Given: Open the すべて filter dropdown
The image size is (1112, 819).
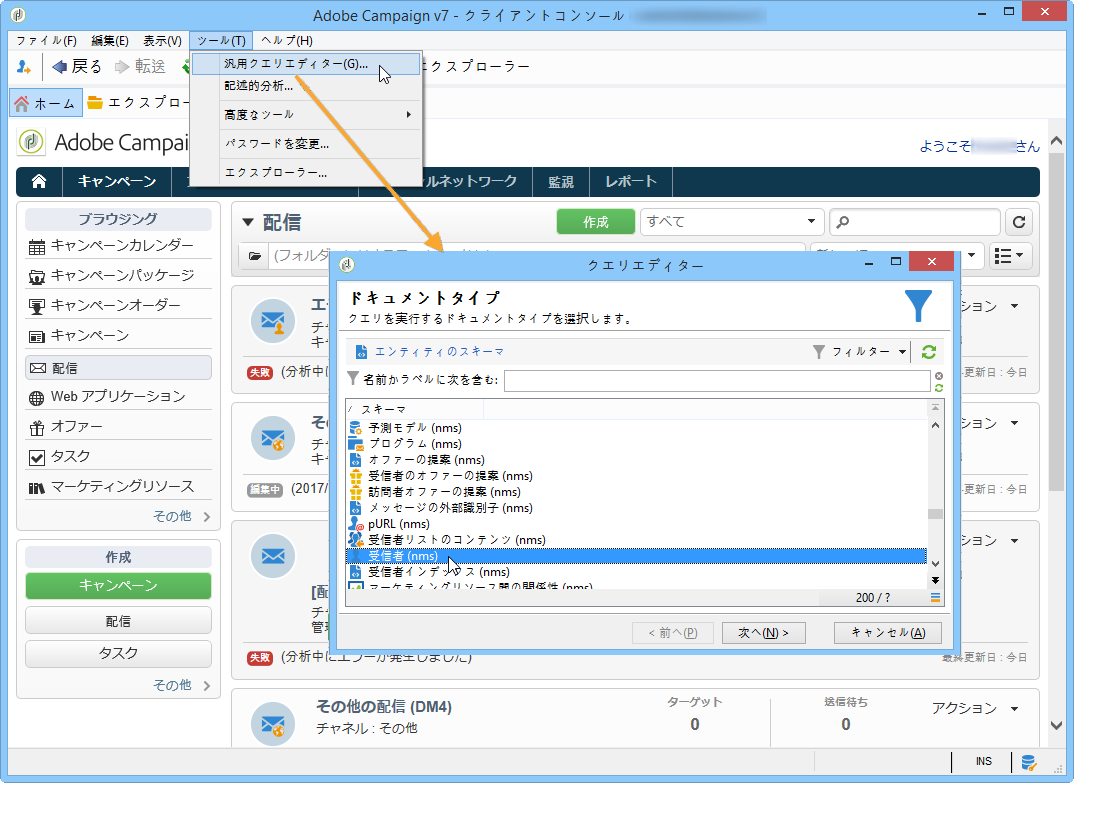Looking at the screenshot, I should point(732,222).
